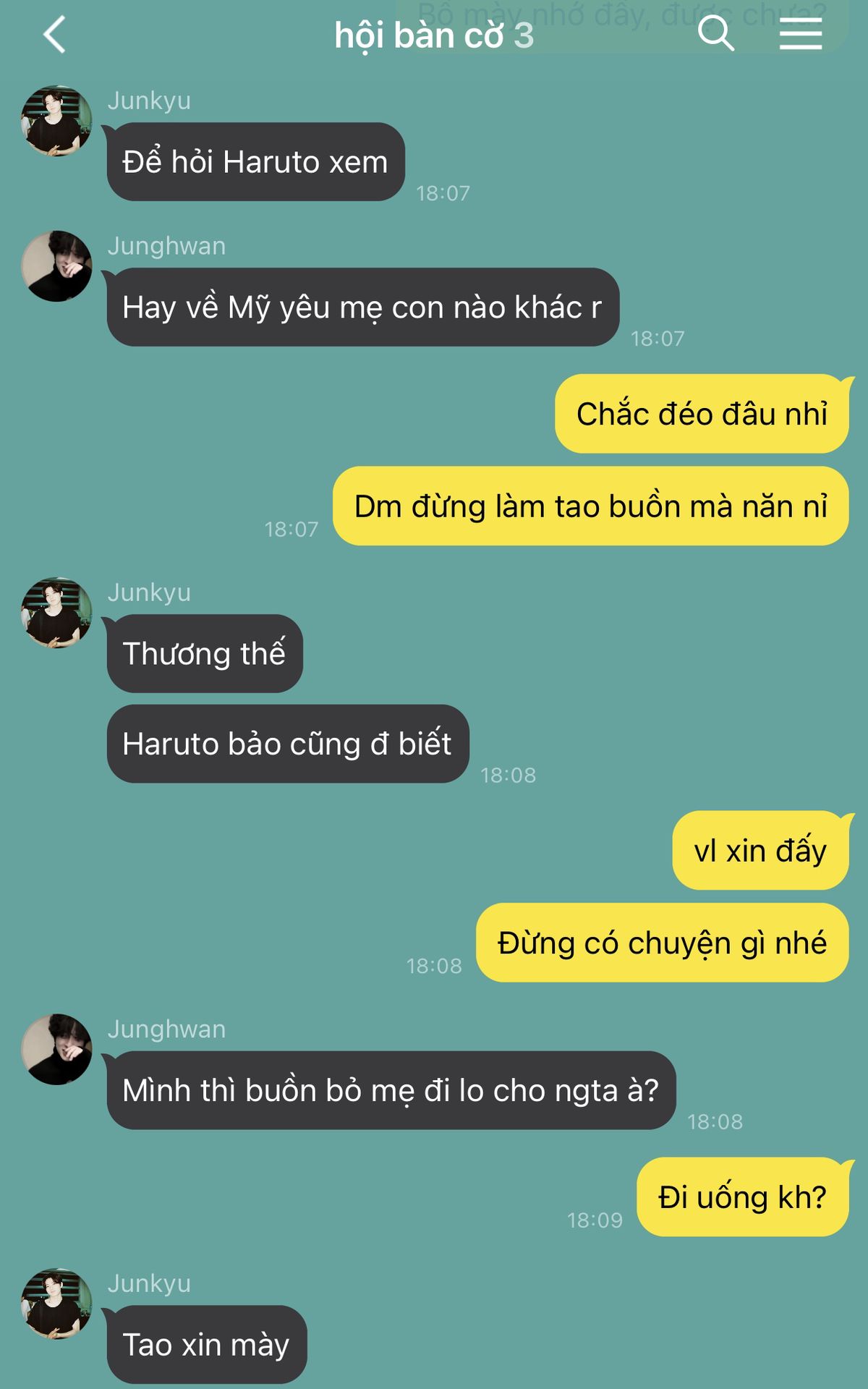Screen dimensions: 868x1389
Task: Open the hamburger menu icon
Action: point(801,35)
